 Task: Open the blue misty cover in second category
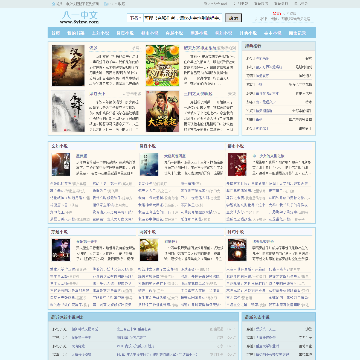point(149,165)
